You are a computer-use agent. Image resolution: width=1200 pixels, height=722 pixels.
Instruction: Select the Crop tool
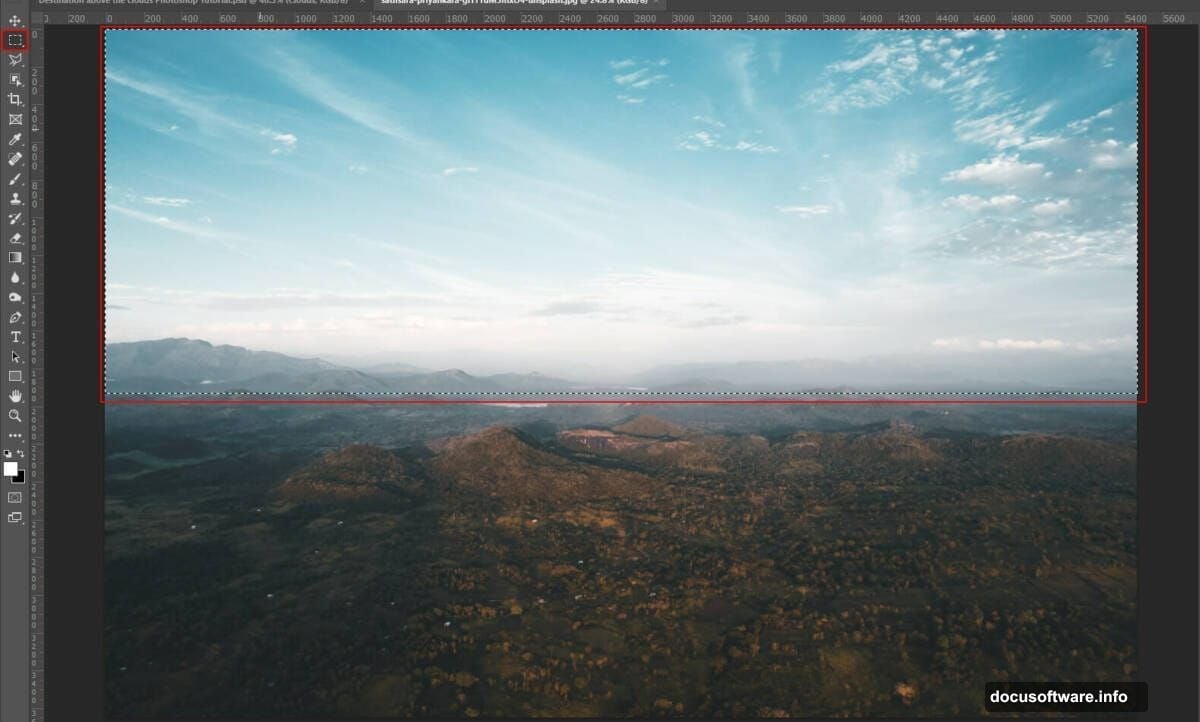coord(15,99)
